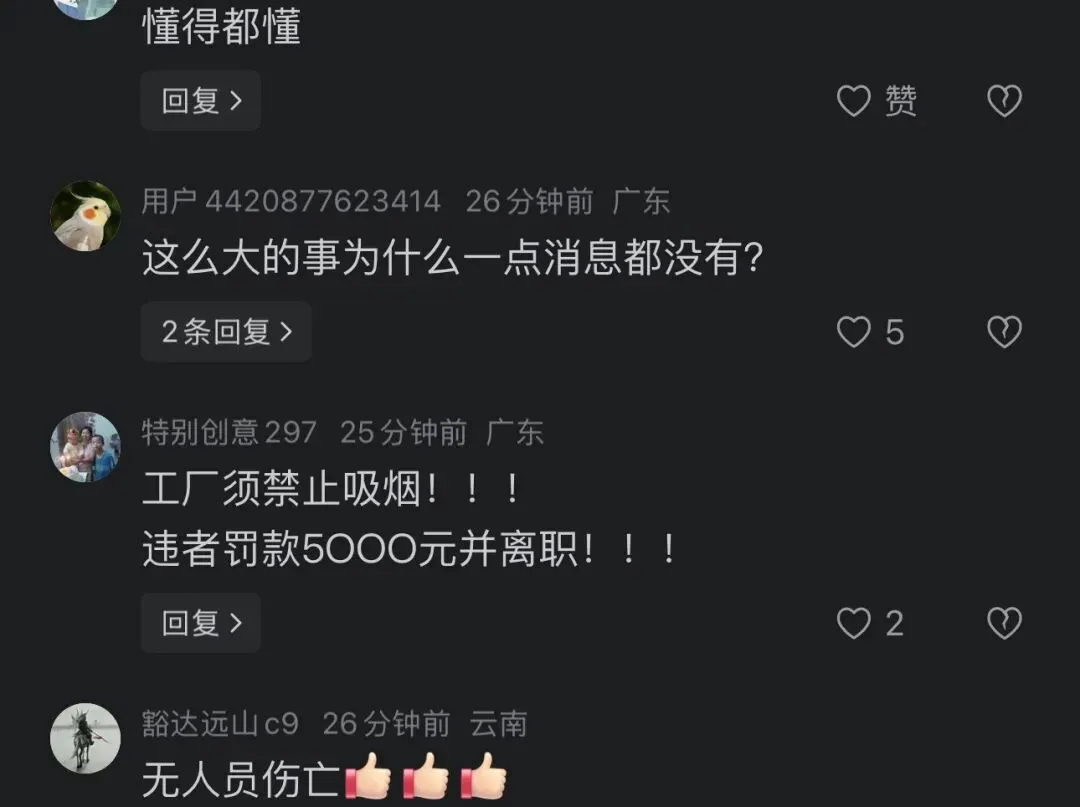Select comment text 无人员伤亡
The width and height of the screenshot is (1080, 807).
(x=241, y=779)
